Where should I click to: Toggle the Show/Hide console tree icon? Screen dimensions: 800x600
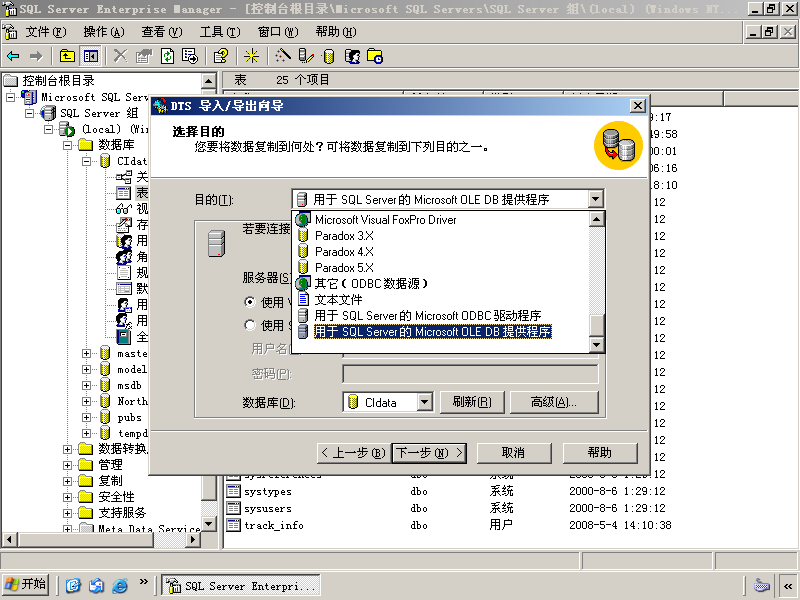pyautogui.click(x=91, y=56)
